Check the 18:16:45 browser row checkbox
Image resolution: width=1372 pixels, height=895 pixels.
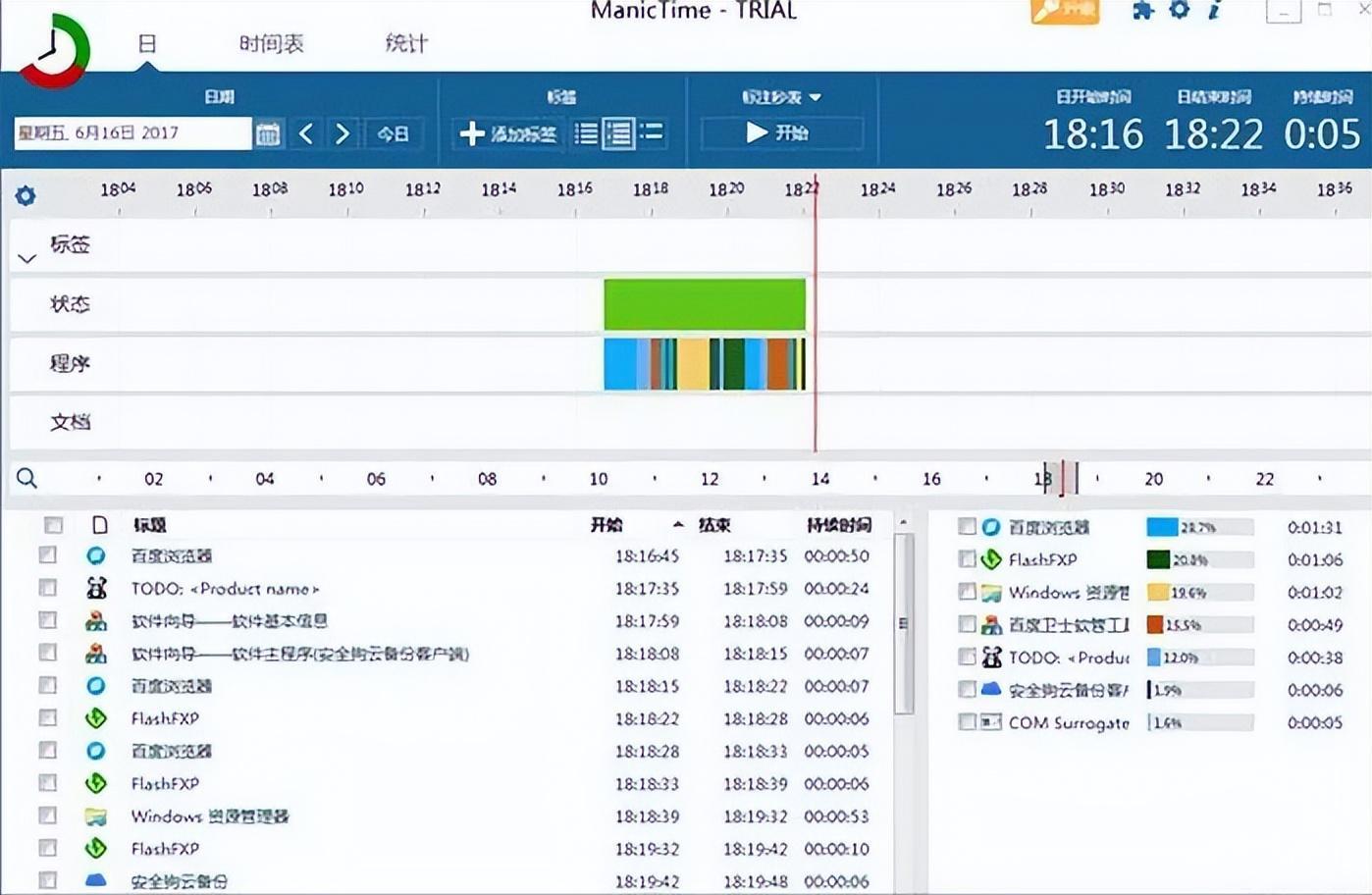tap(47, 555)
